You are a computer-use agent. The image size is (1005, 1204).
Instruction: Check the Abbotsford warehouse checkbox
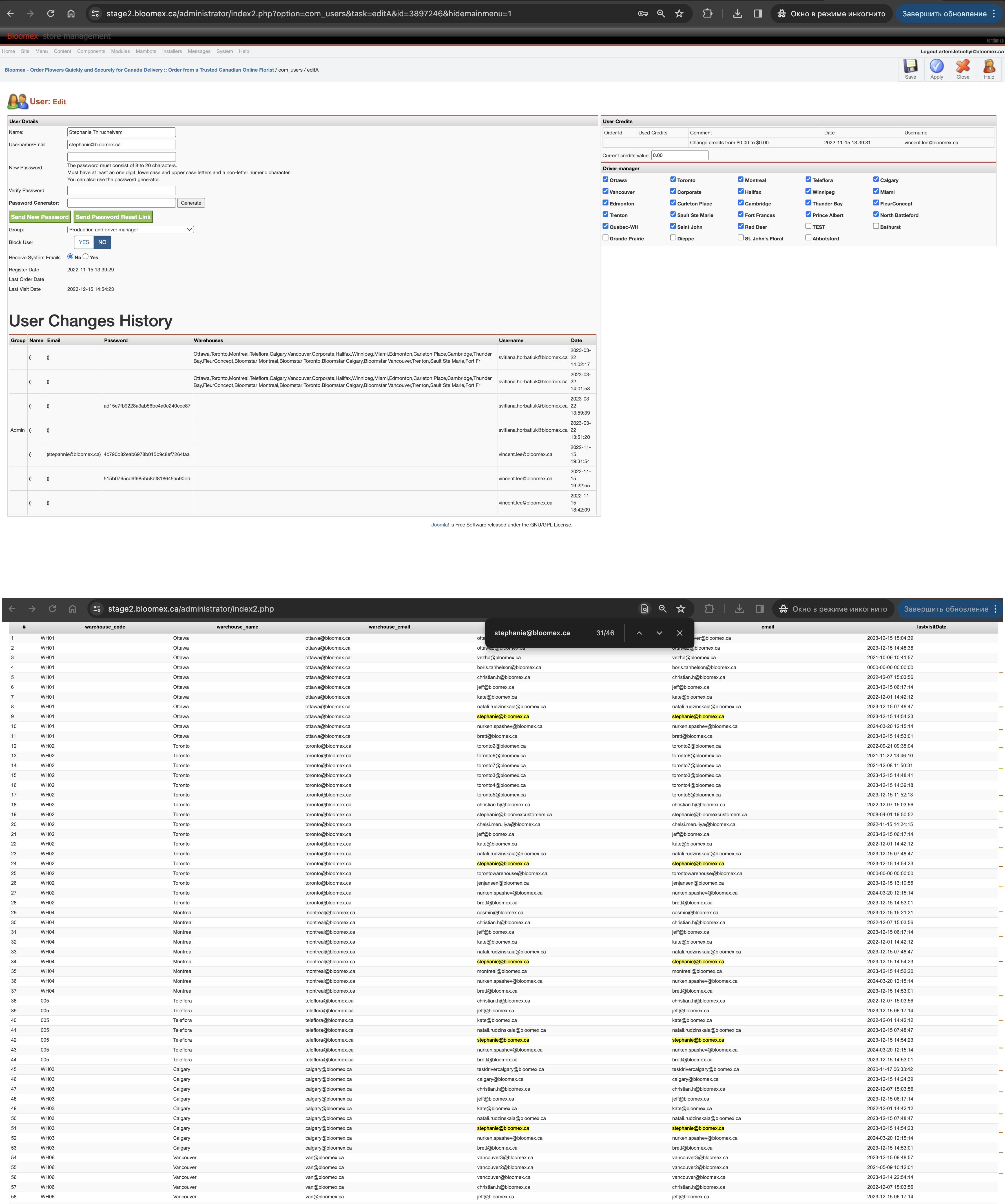tap(808, 237)
